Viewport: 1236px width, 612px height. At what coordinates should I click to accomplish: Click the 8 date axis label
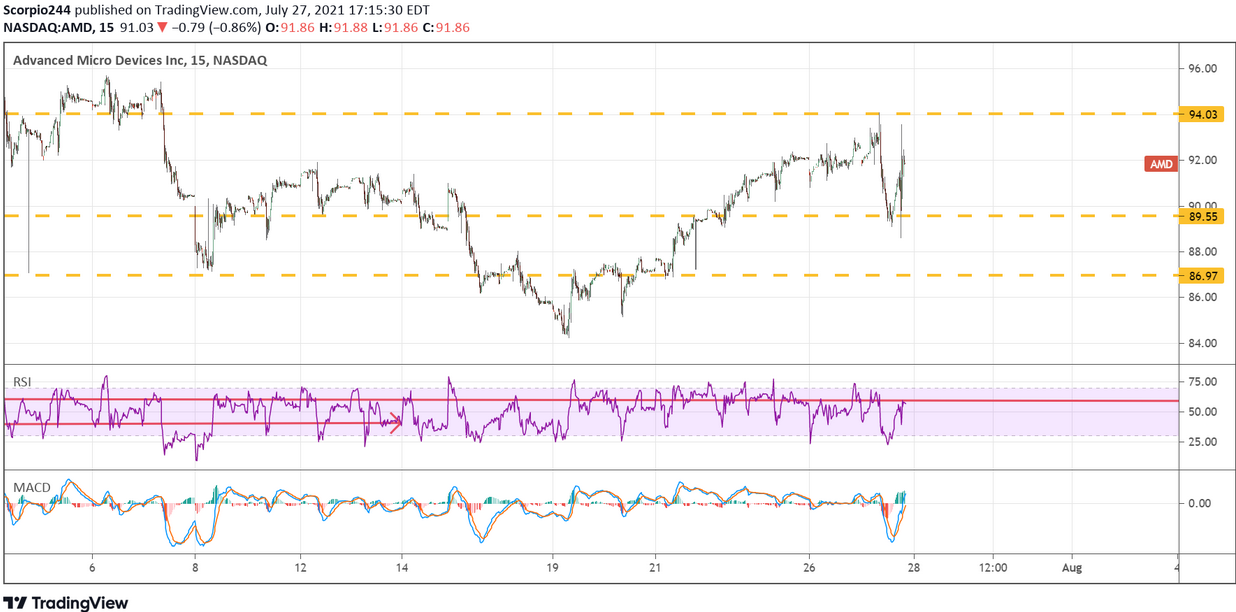(x=195, y=567)
